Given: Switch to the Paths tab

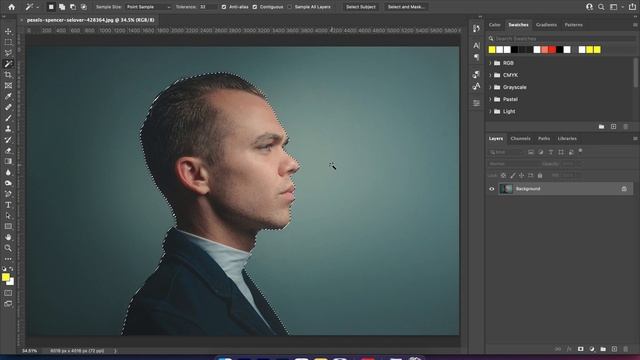Looking at the screenshot, I should click(544, 139).
